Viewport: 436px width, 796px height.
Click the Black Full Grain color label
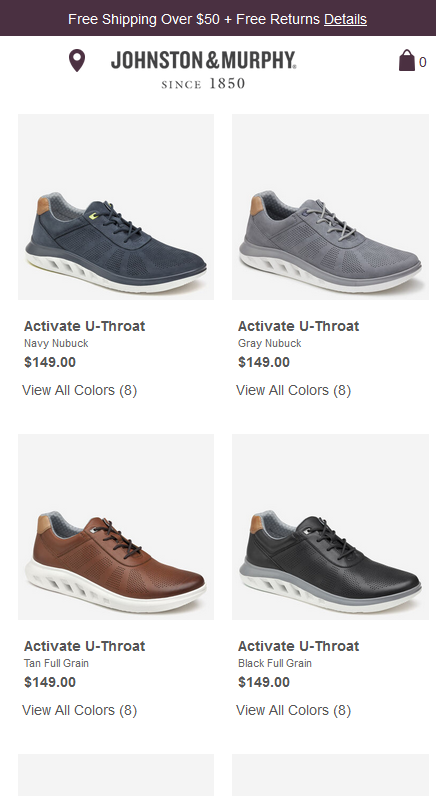[x=275, y=663]
